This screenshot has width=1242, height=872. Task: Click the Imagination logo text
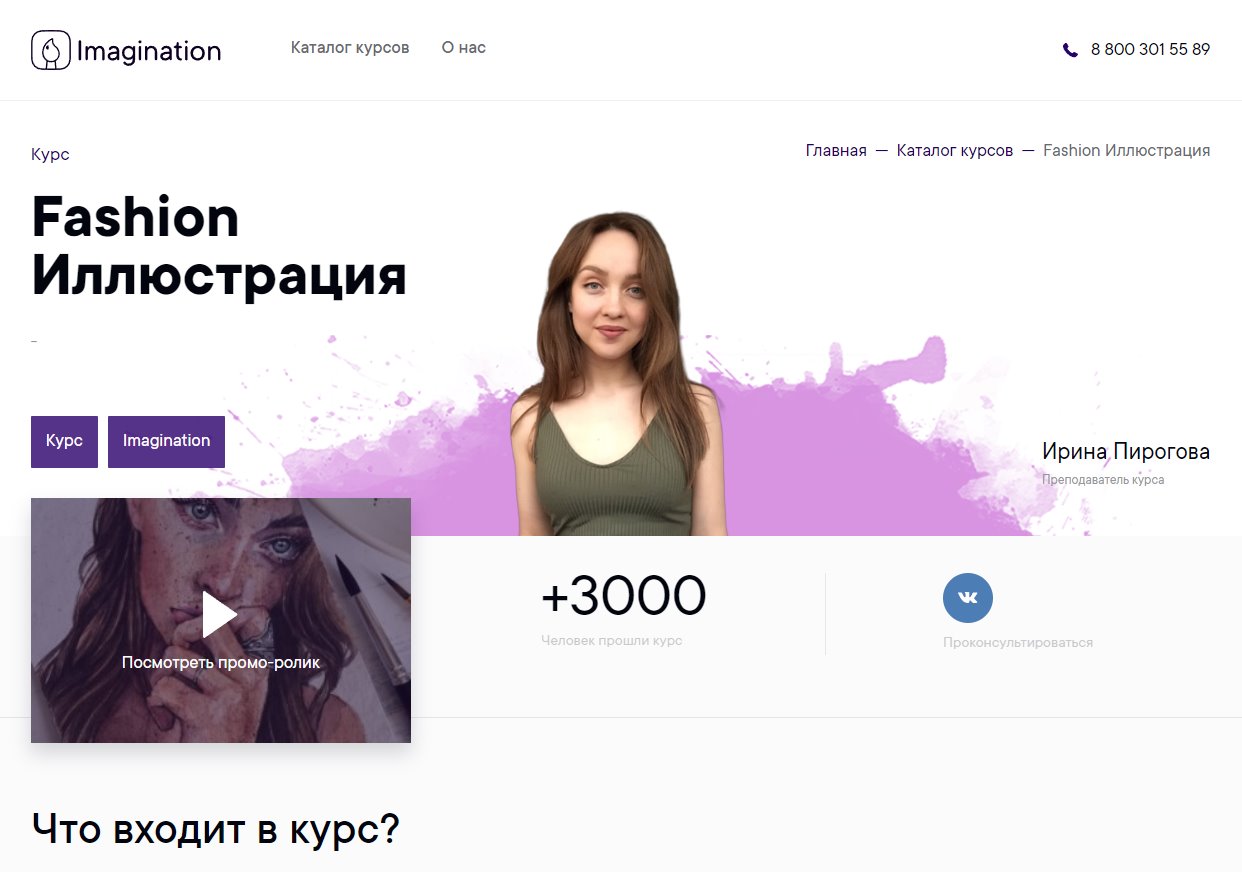[149, 51]
